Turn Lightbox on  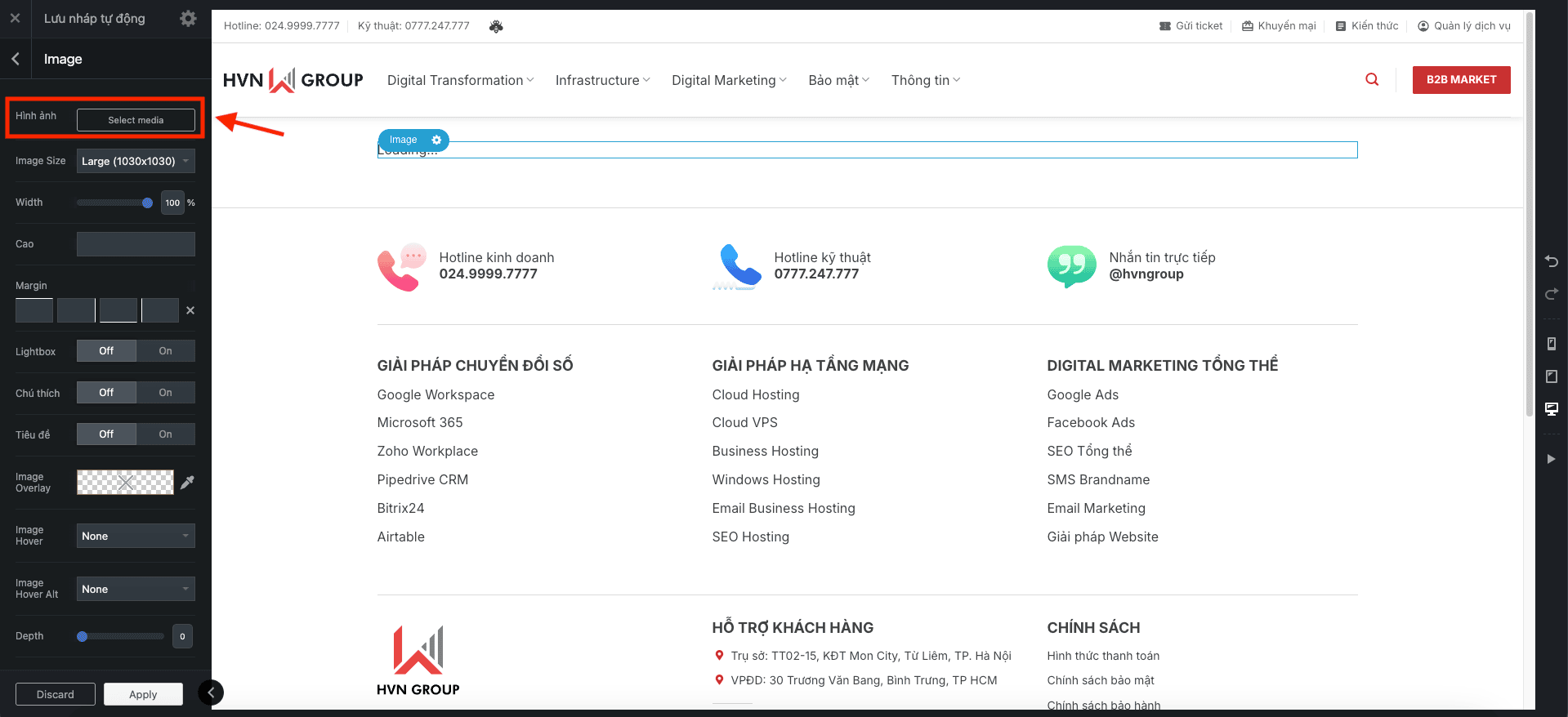click(x=165, y=351)
